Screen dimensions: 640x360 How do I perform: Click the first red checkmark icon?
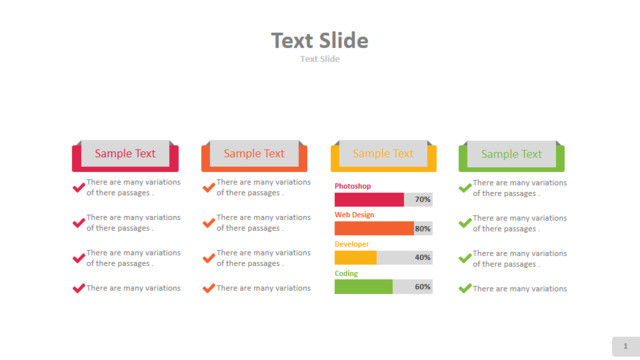click(79, 187)
